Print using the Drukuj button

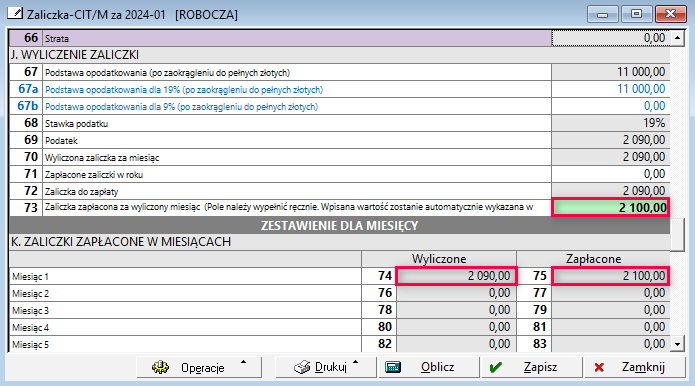pyautogui.click(x=326, y=367)
